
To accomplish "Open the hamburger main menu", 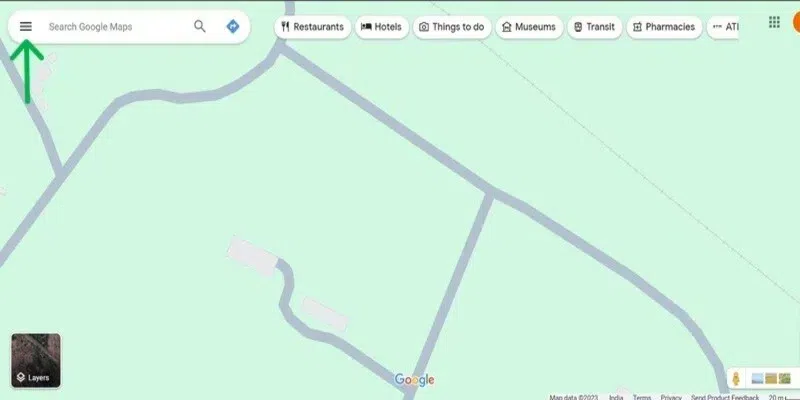I will [x=26, y=27].
